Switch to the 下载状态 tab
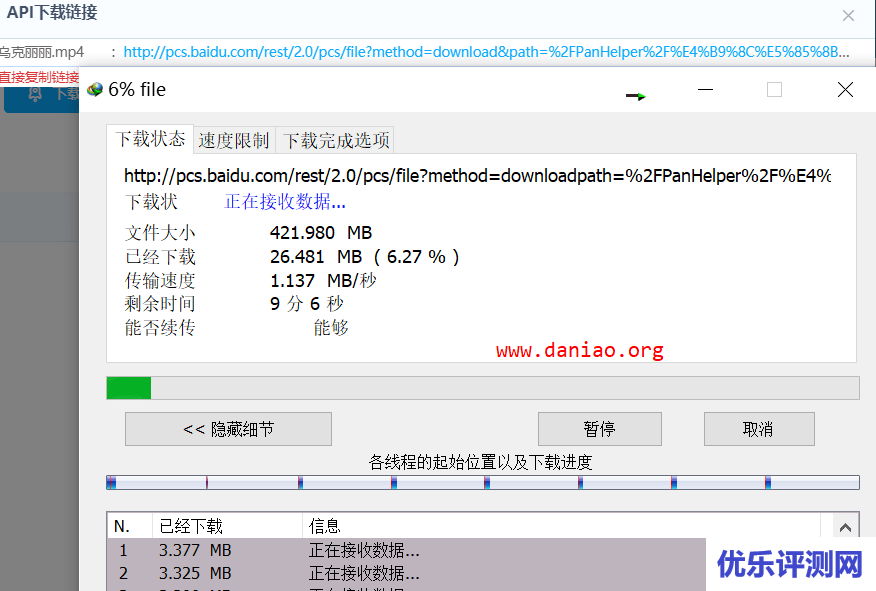876x591 pixels. (149, 140)
